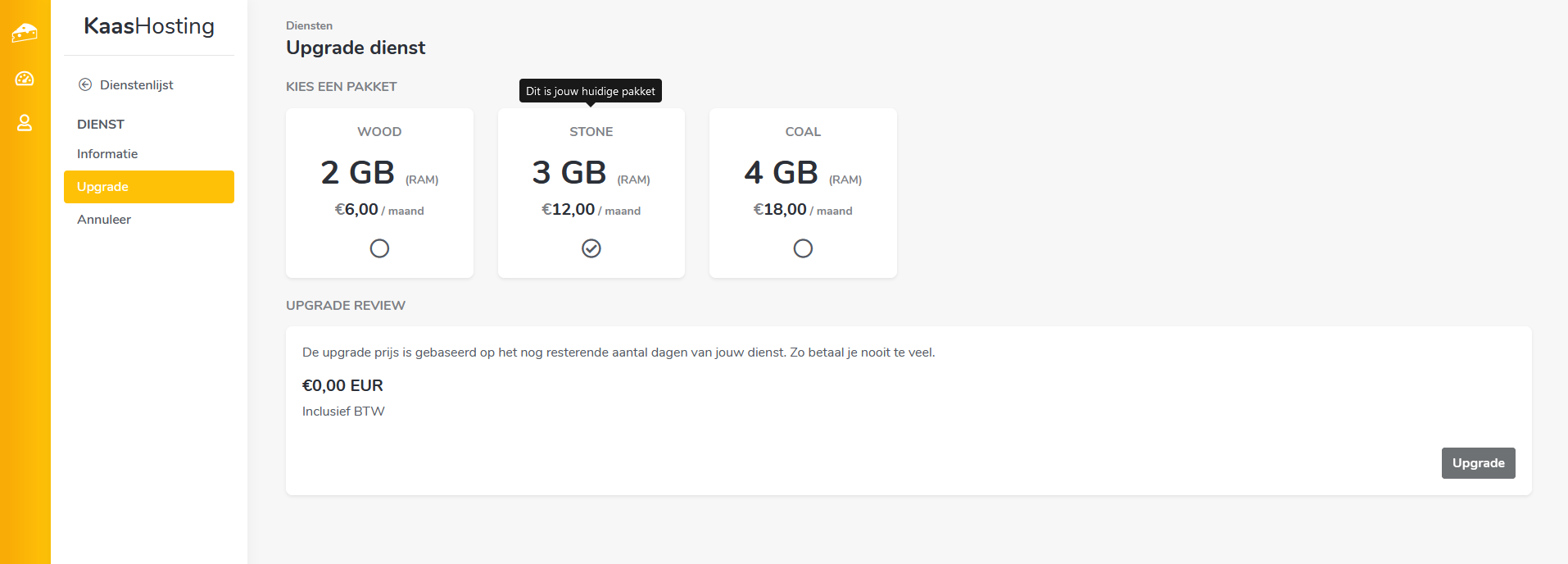Go to Annuleer in the sidebar

click(x=104, y=220)
